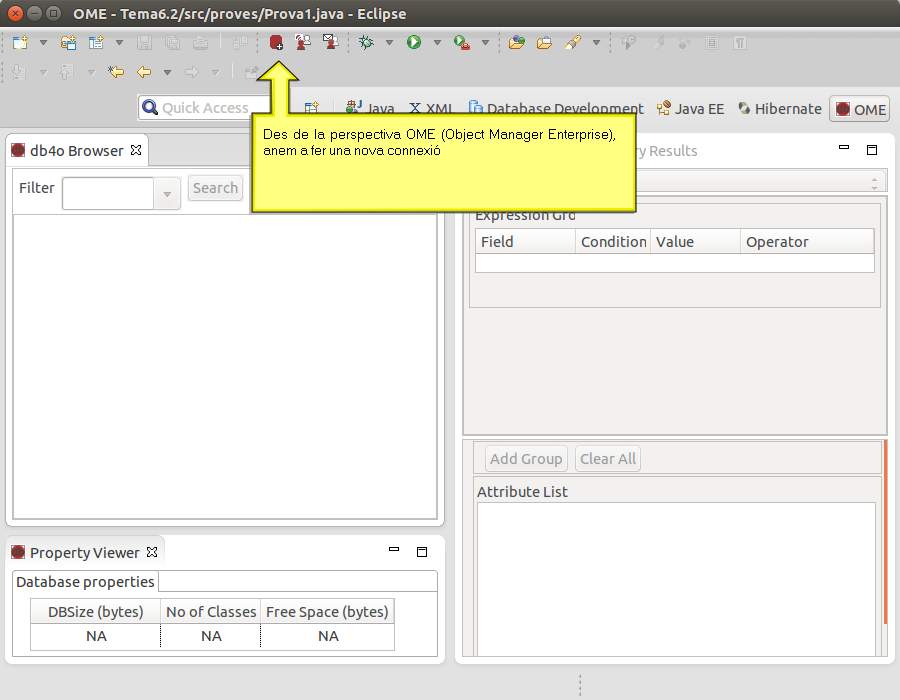Click the Search flashlight toolbar icon
900x700 pixels.
pyautogui.click(x=573, y=42)
